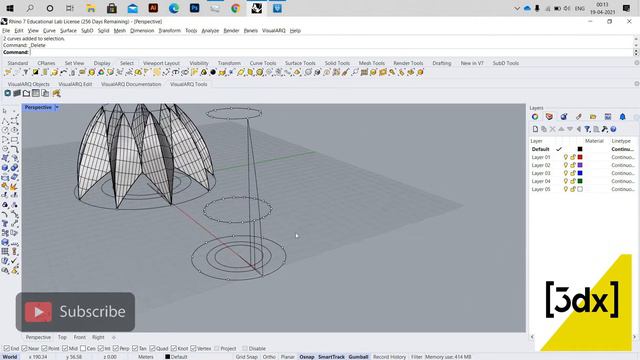Open the SubD menu
640x360 pixels.
click(87, 31)
